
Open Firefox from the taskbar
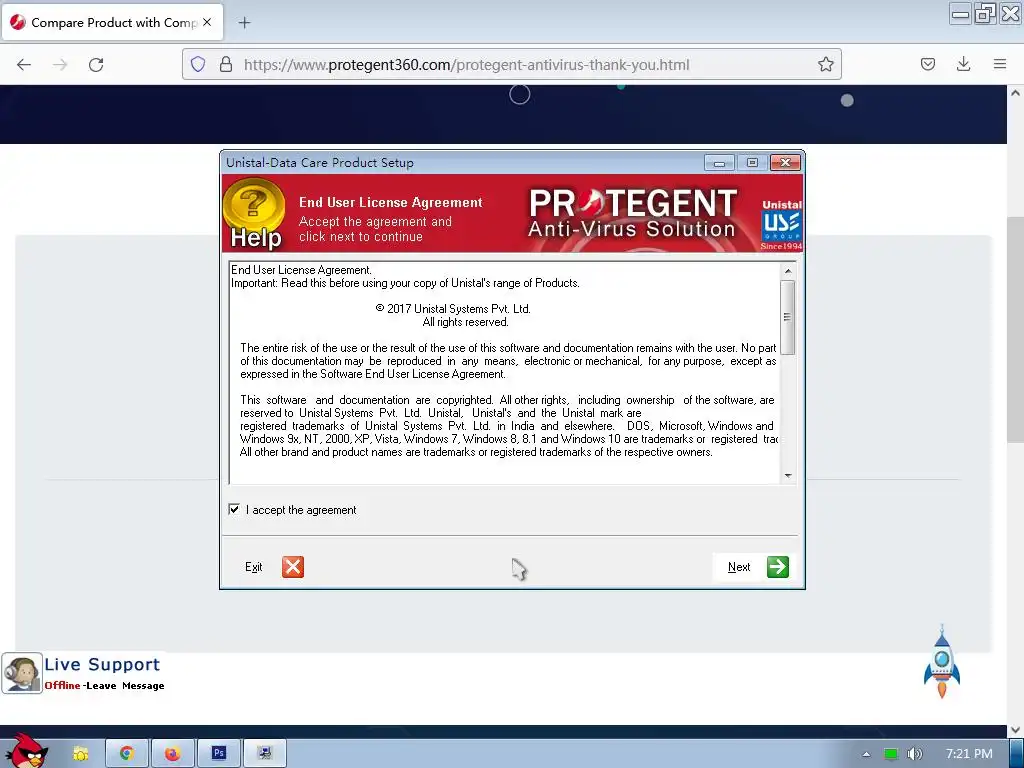point(172,754)
